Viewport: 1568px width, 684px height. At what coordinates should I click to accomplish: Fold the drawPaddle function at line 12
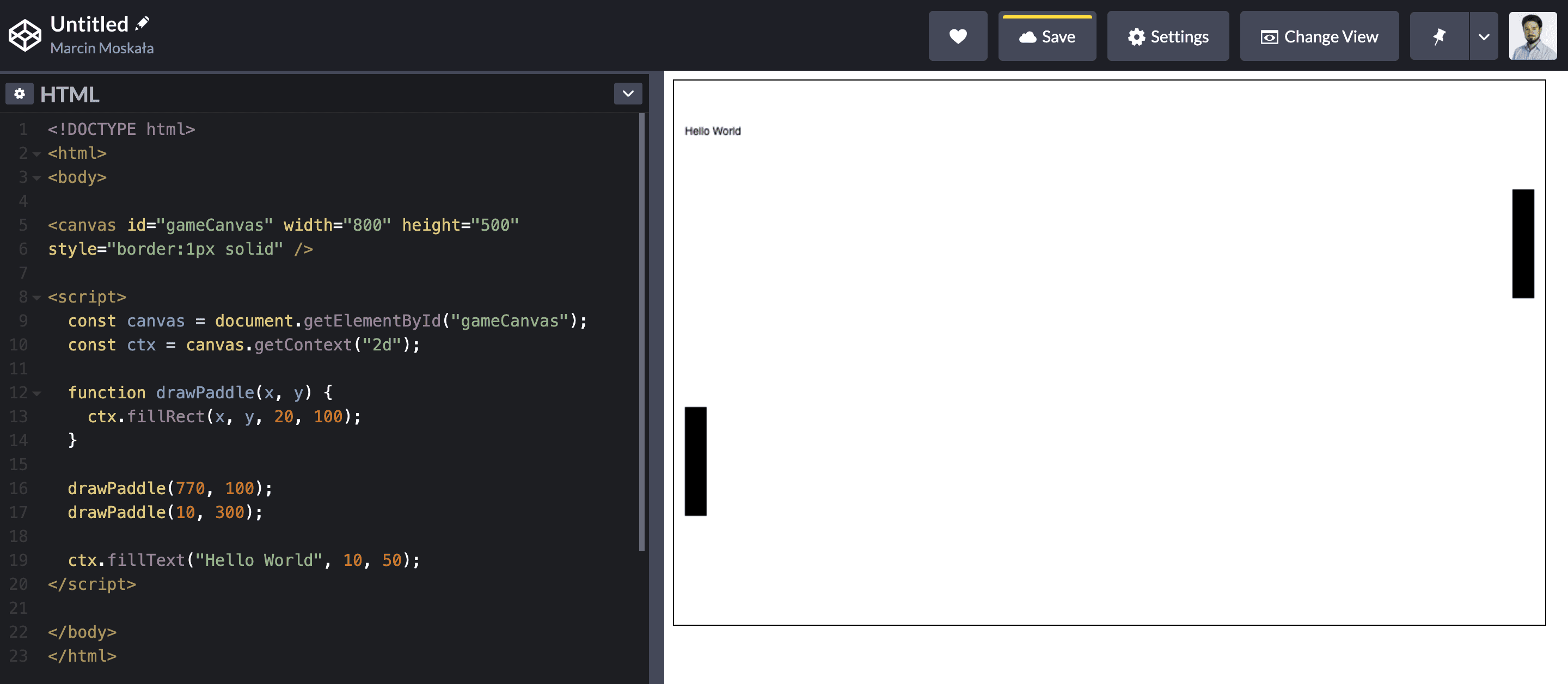tap(36, 393)
